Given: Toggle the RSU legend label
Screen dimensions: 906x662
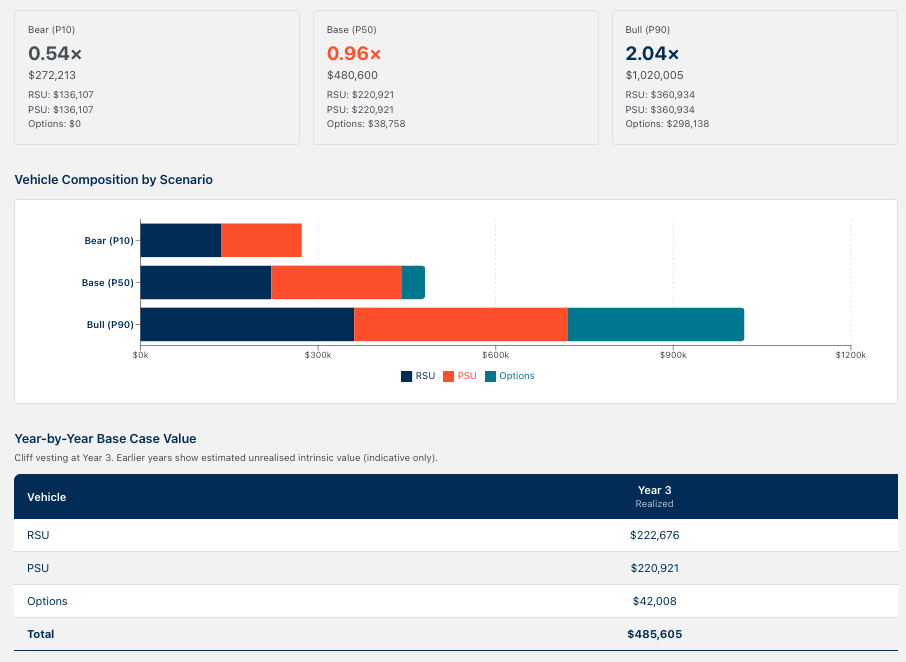Looking at the screenshot, I should (425, 376).
